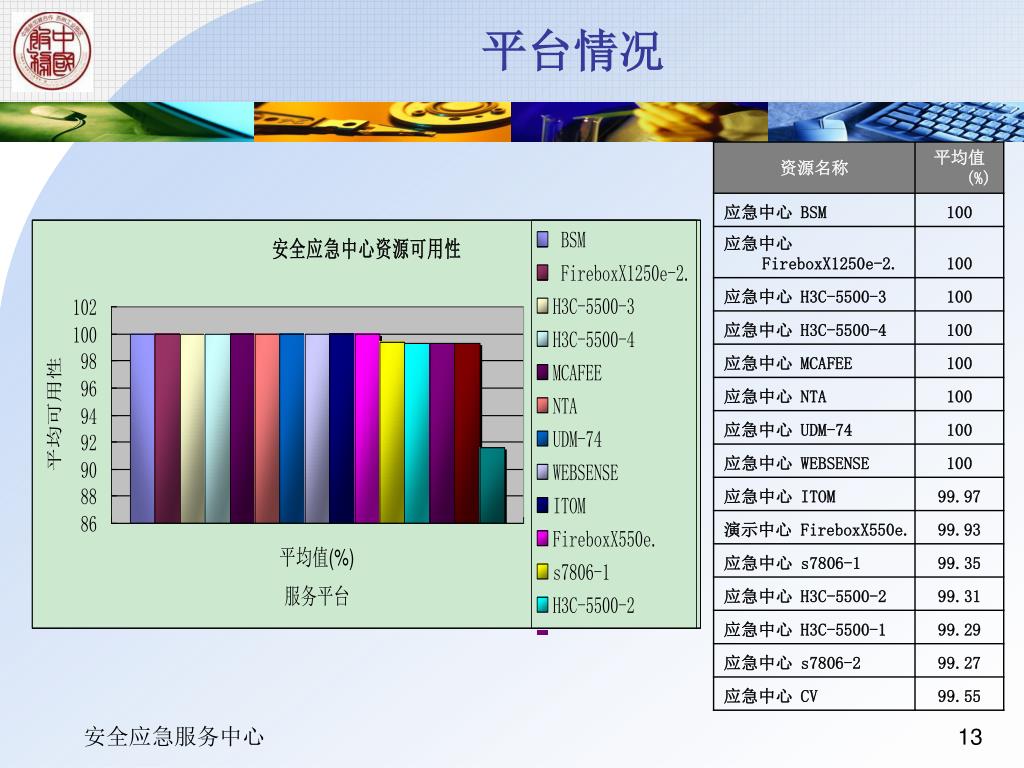Select legend label WEBSENSE

tap(585, 472)
